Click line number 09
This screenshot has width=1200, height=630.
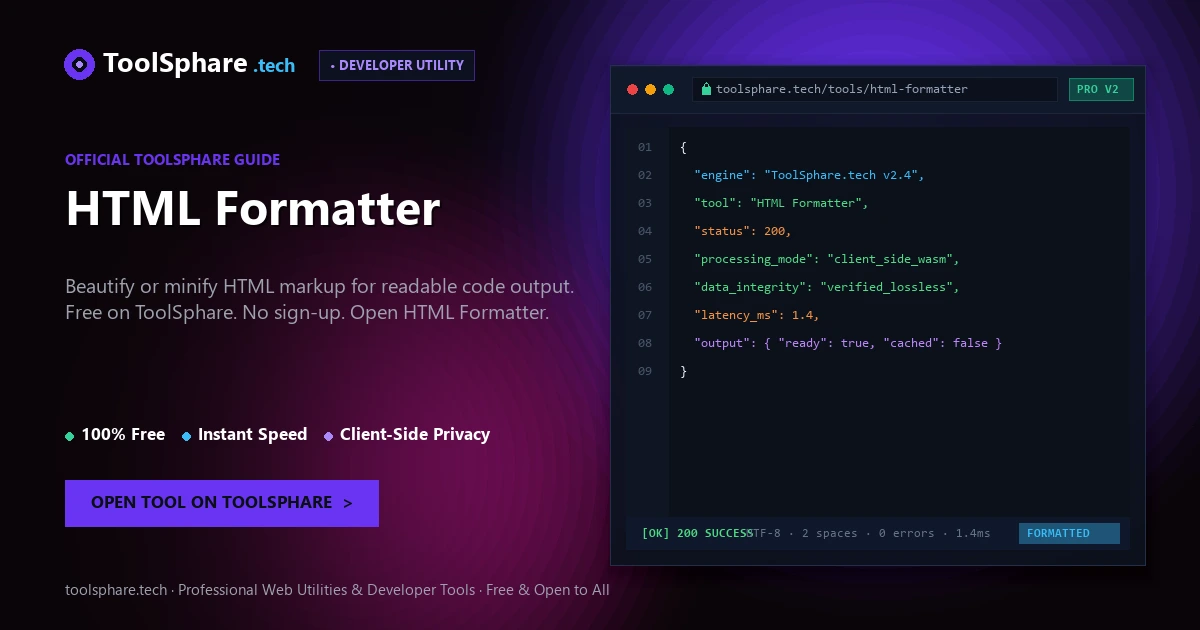(644, 371)
